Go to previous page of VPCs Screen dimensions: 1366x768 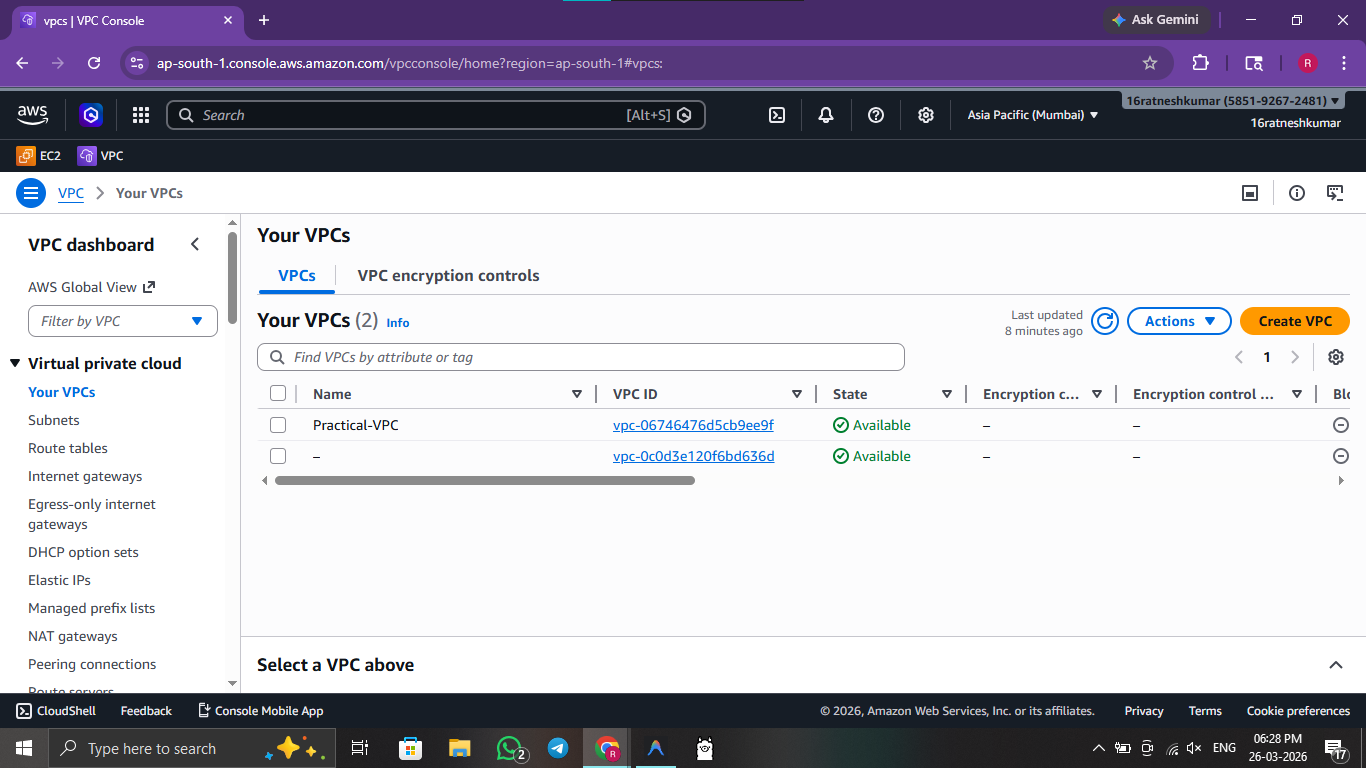click(1239, 357)
